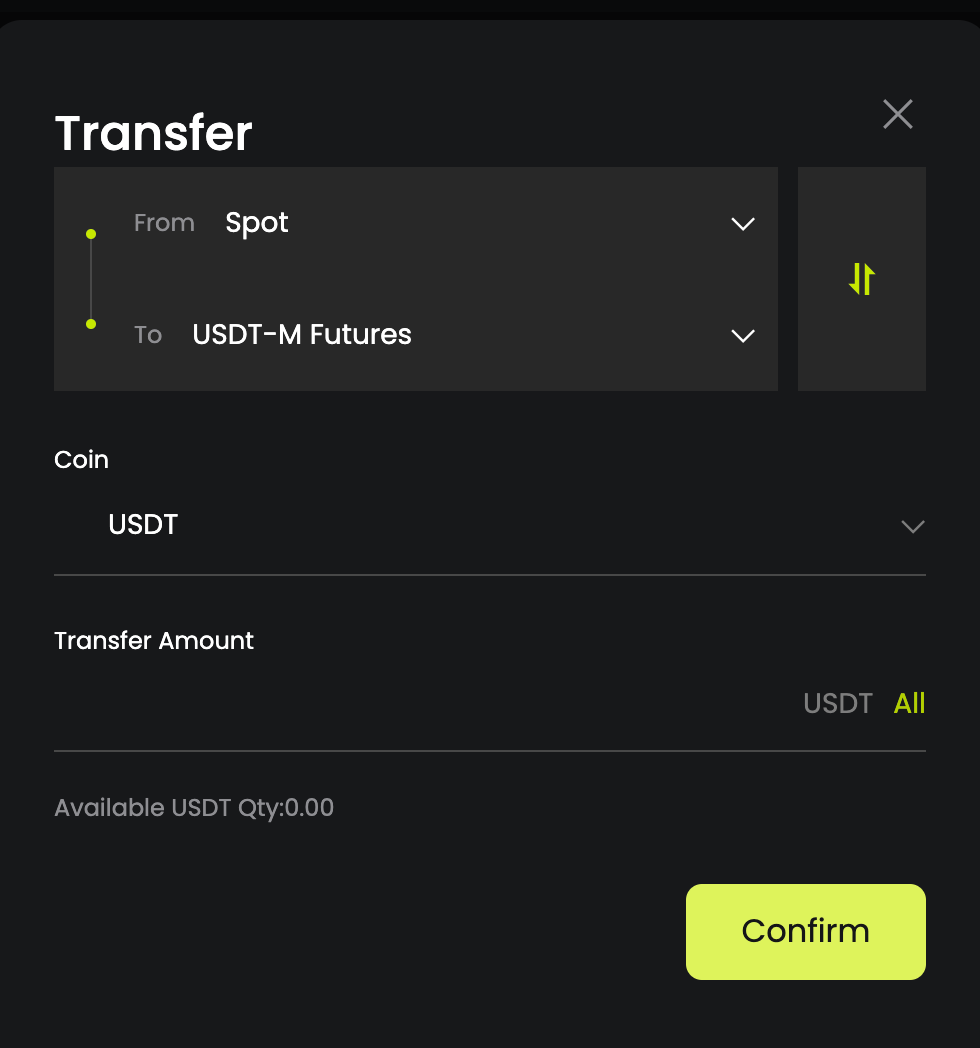Click the To label
Screen dimensions: 980x1048
[x=148, y=335]
